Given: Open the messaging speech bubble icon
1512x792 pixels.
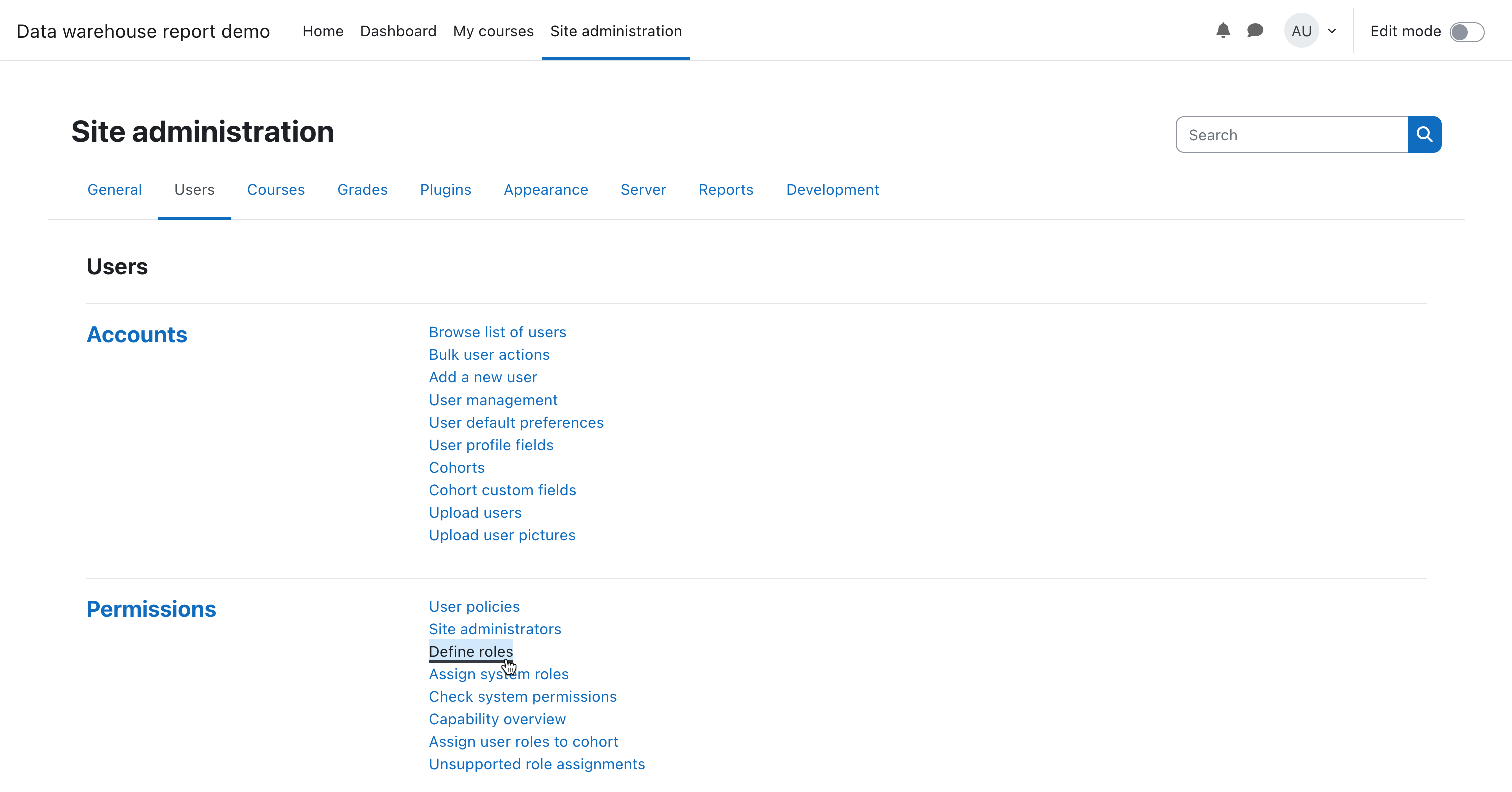Looking at the screenshot, I should (1255, 31).
